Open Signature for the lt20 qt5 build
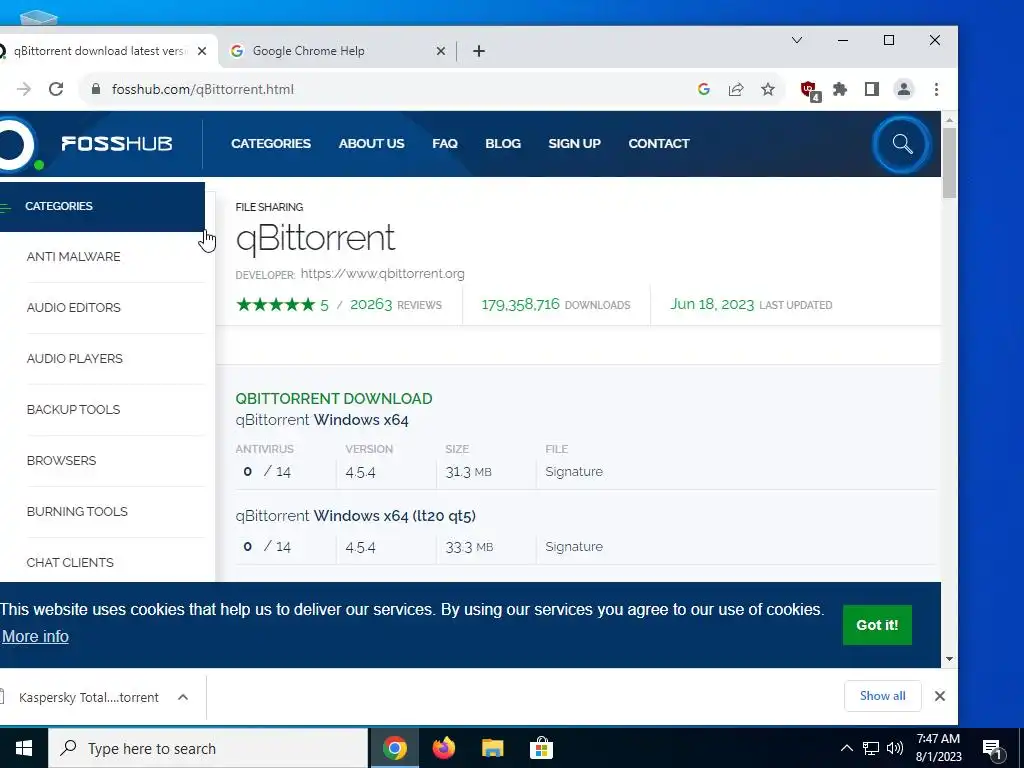The image size is (1024, 768). coord(574,547)
